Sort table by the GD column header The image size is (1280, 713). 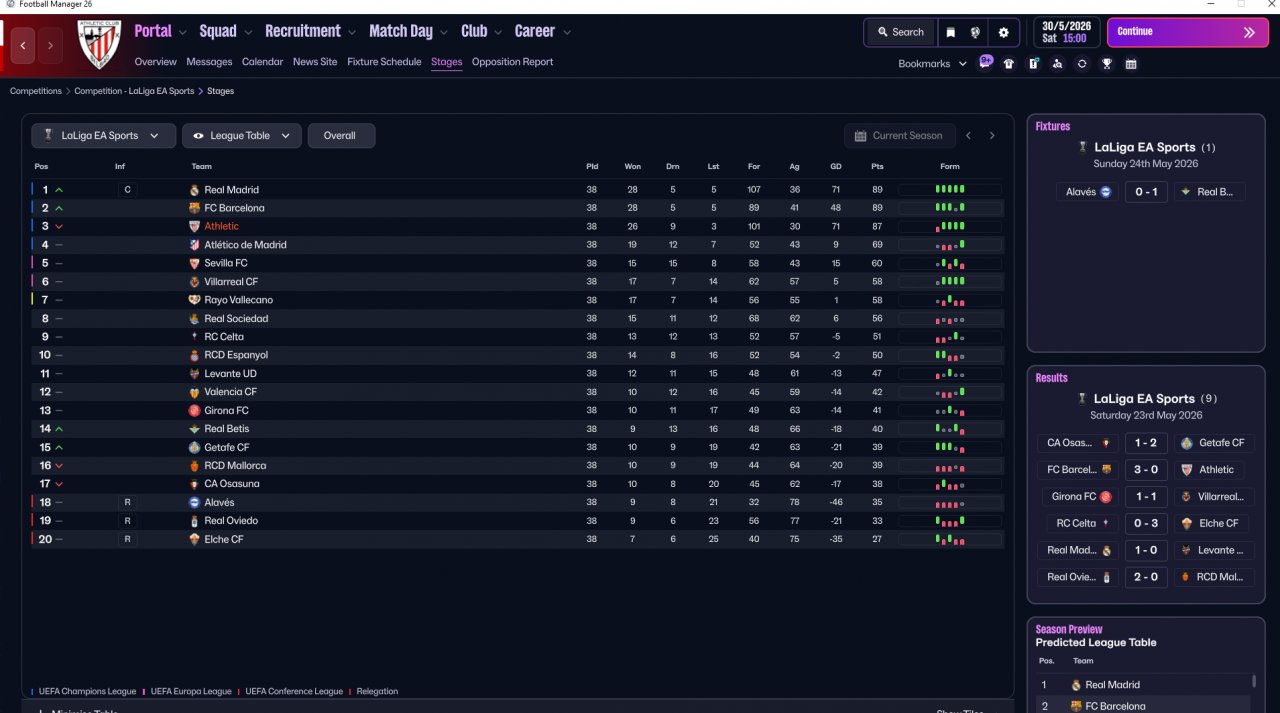(x=835, y=167)
